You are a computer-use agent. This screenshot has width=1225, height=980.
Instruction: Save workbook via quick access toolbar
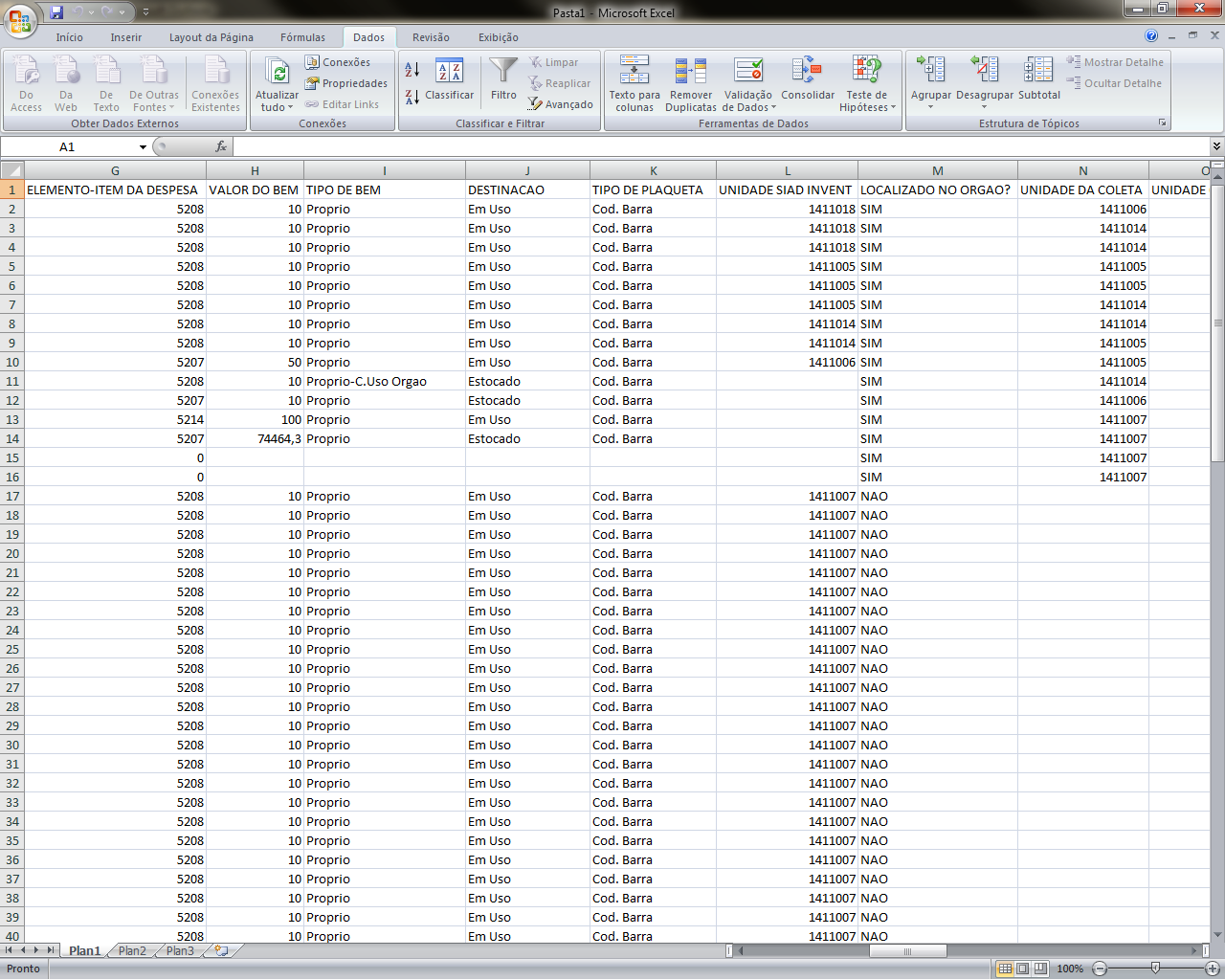coord(56,12)
